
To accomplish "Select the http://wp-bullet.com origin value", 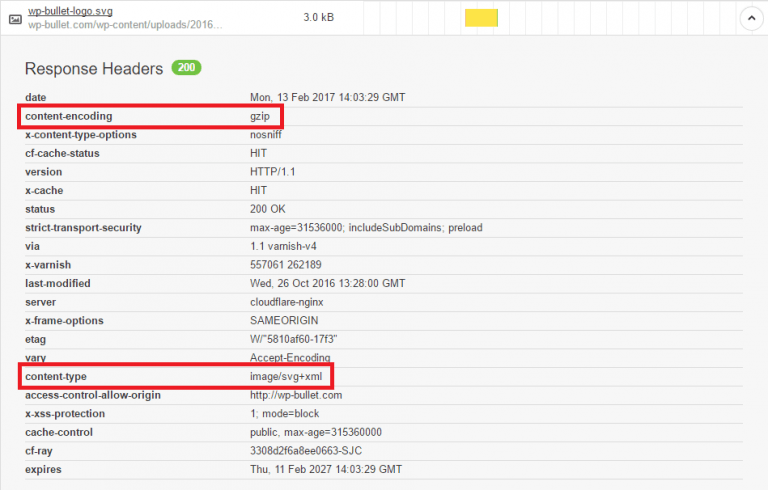I will (296, 395).
